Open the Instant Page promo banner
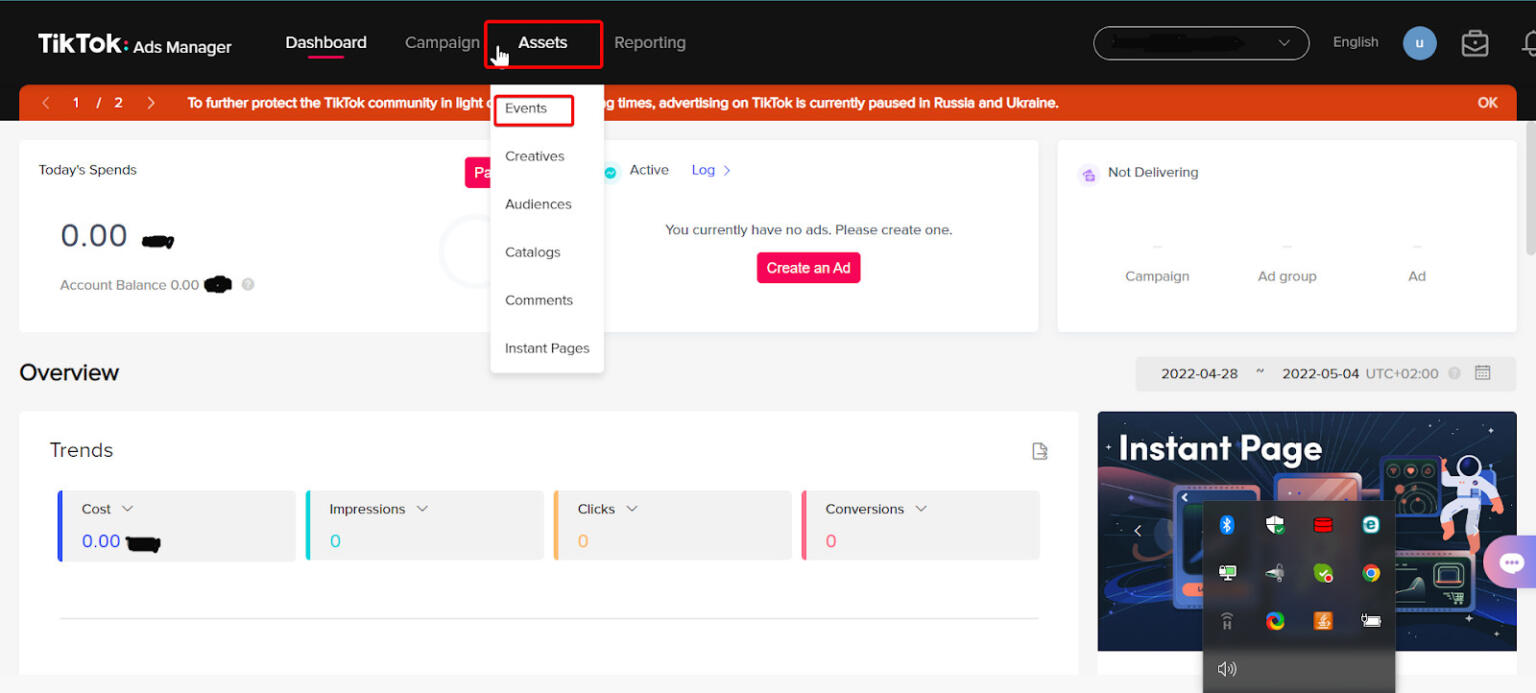Screen dimensions: 1536x693 (x=1307, y=531)
